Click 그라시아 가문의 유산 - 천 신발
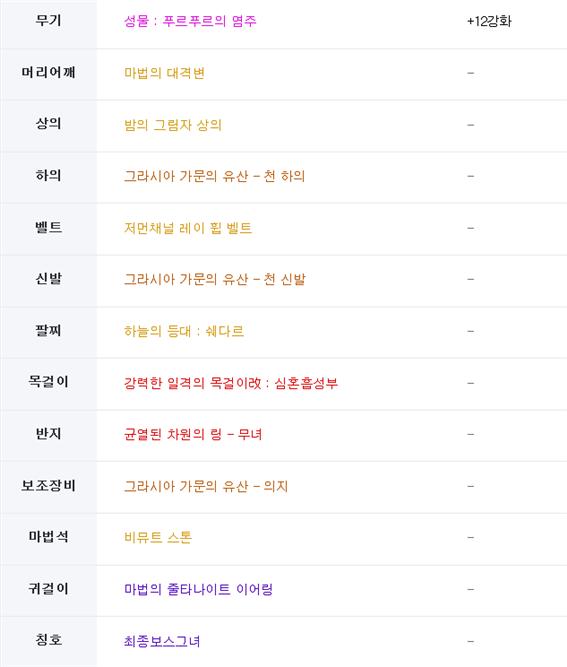Viewport: 567px width, 667px height. pos(214,279)
